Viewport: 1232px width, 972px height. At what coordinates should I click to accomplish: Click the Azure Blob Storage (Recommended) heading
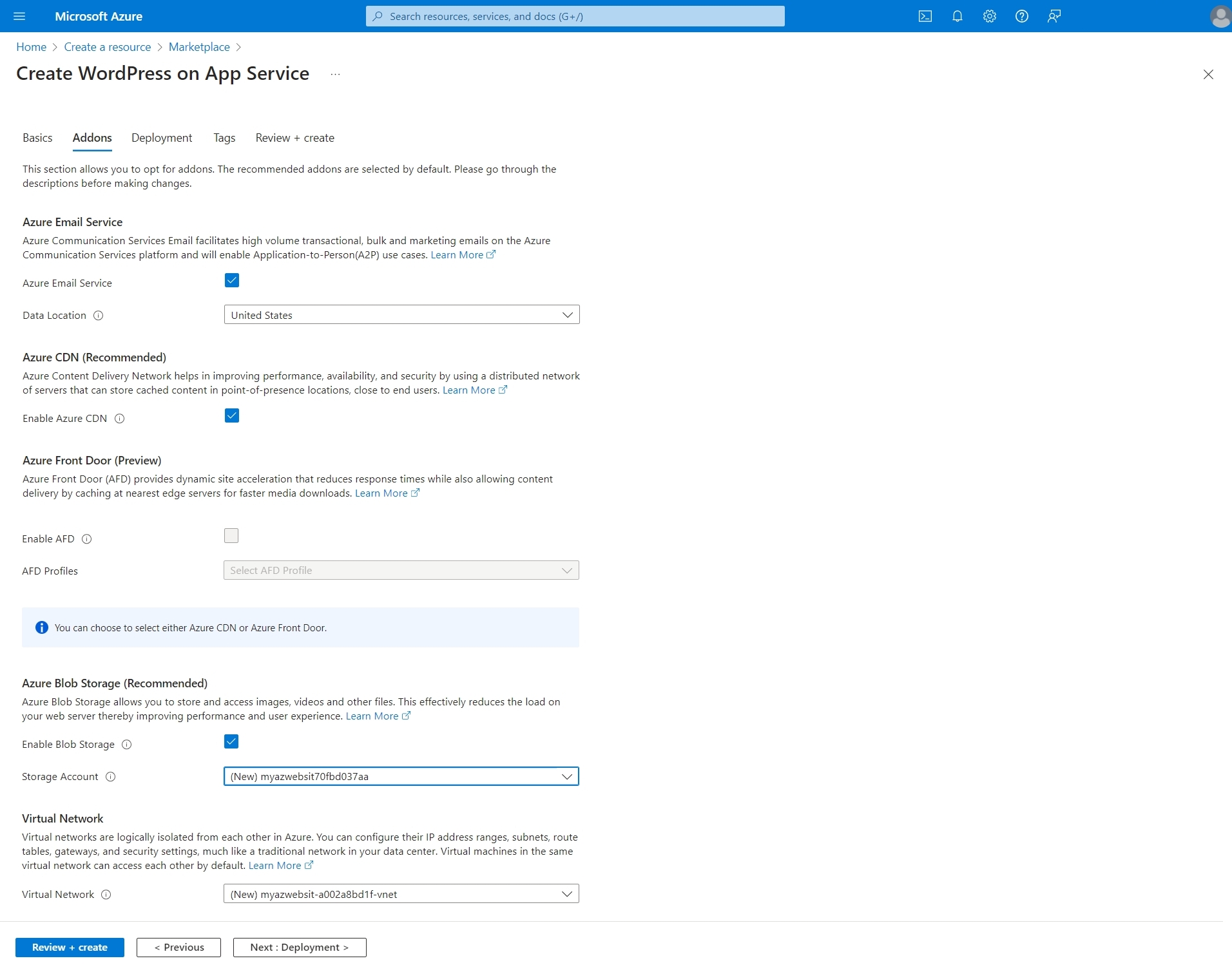click(x=115, y=683)
